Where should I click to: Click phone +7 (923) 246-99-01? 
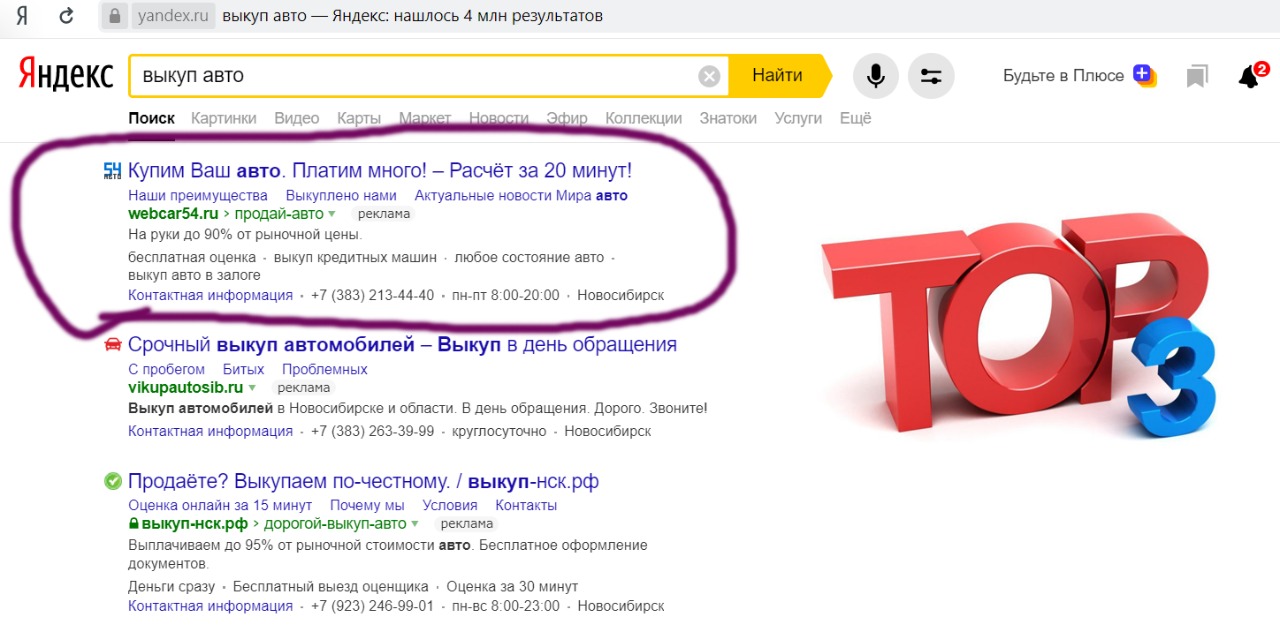(372, 606)
